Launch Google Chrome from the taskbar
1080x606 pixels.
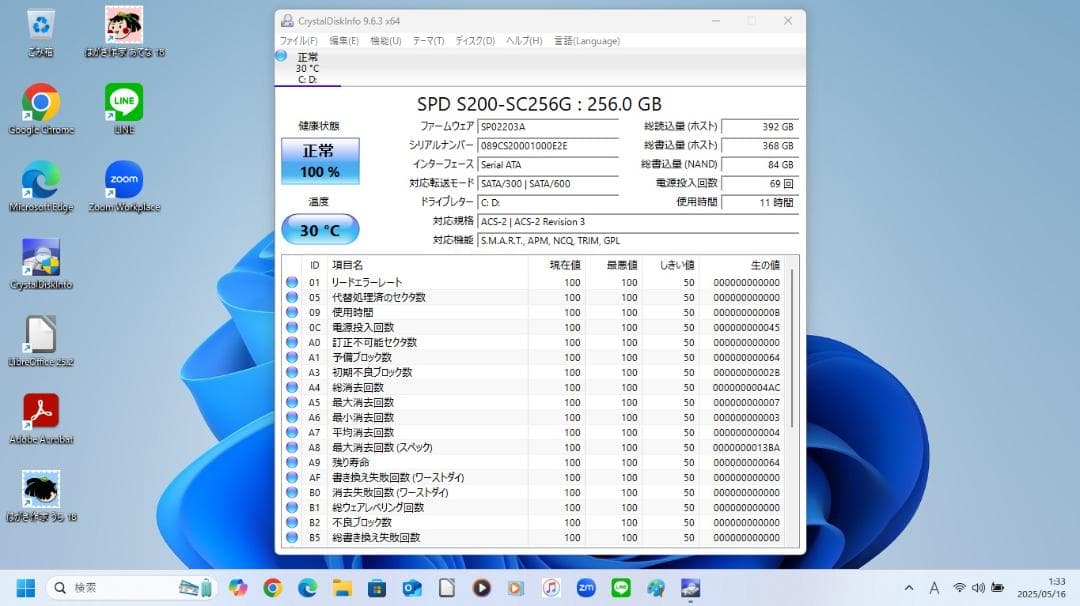(x=272, y=588)
